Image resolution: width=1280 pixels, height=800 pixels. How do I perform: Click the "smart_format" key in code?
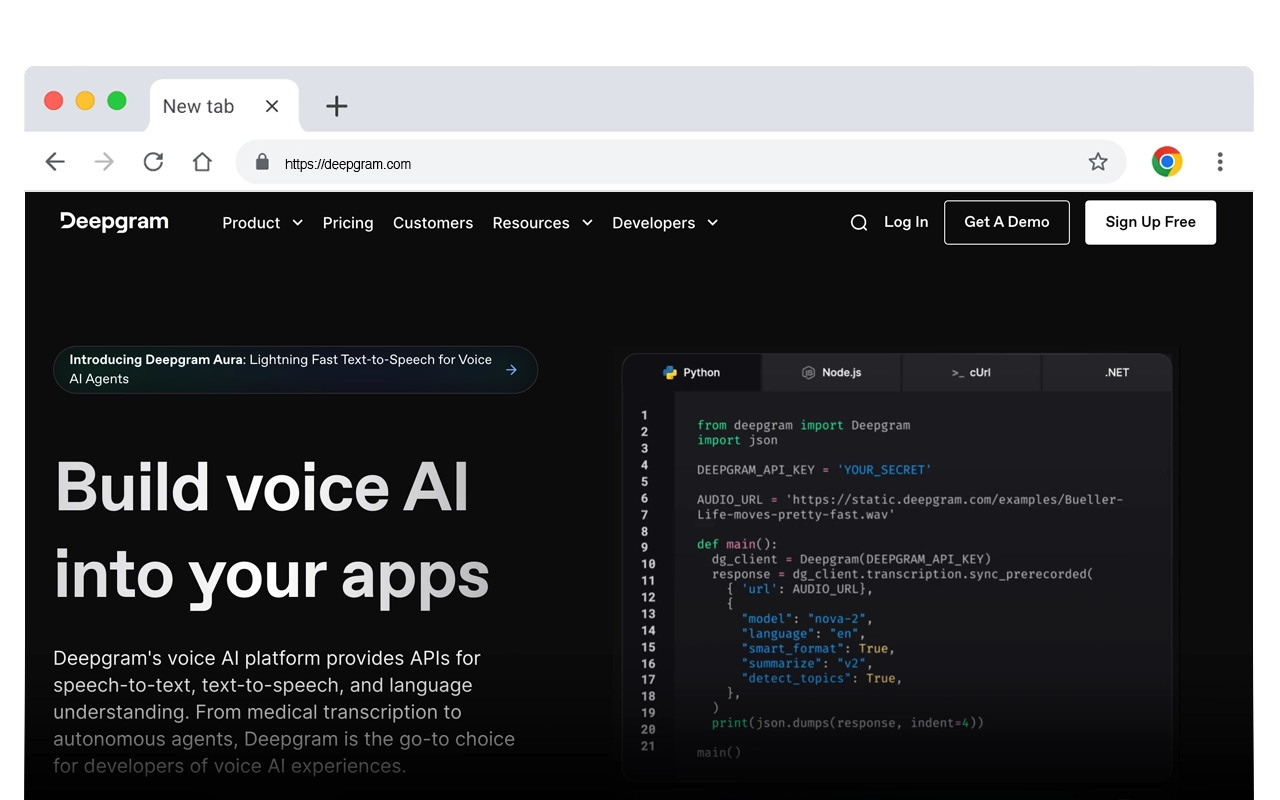pos(792,648)
